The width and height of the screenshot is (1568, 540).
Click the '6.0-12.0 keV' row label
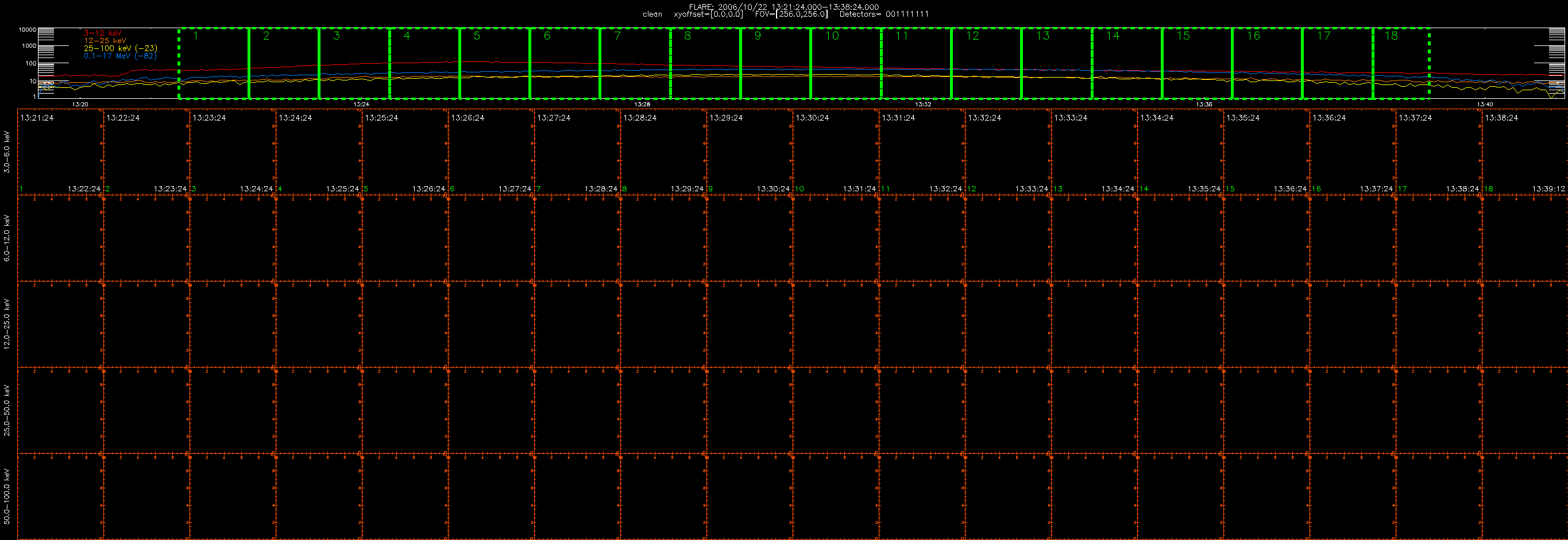pos(7,238)
